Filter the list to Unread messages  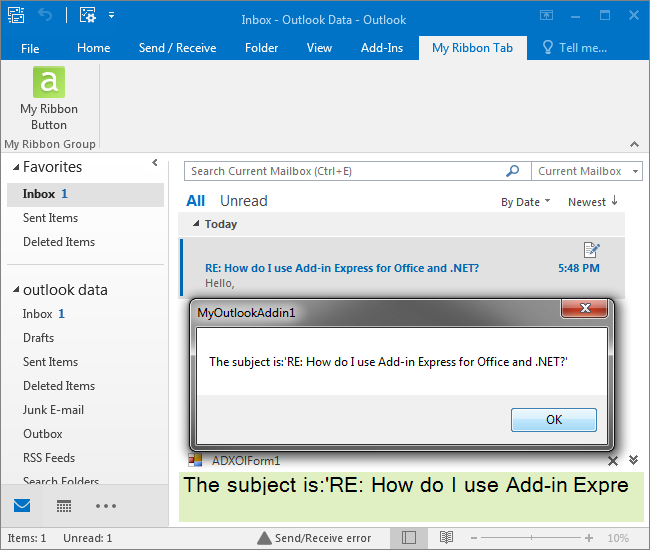coord(244,201)
